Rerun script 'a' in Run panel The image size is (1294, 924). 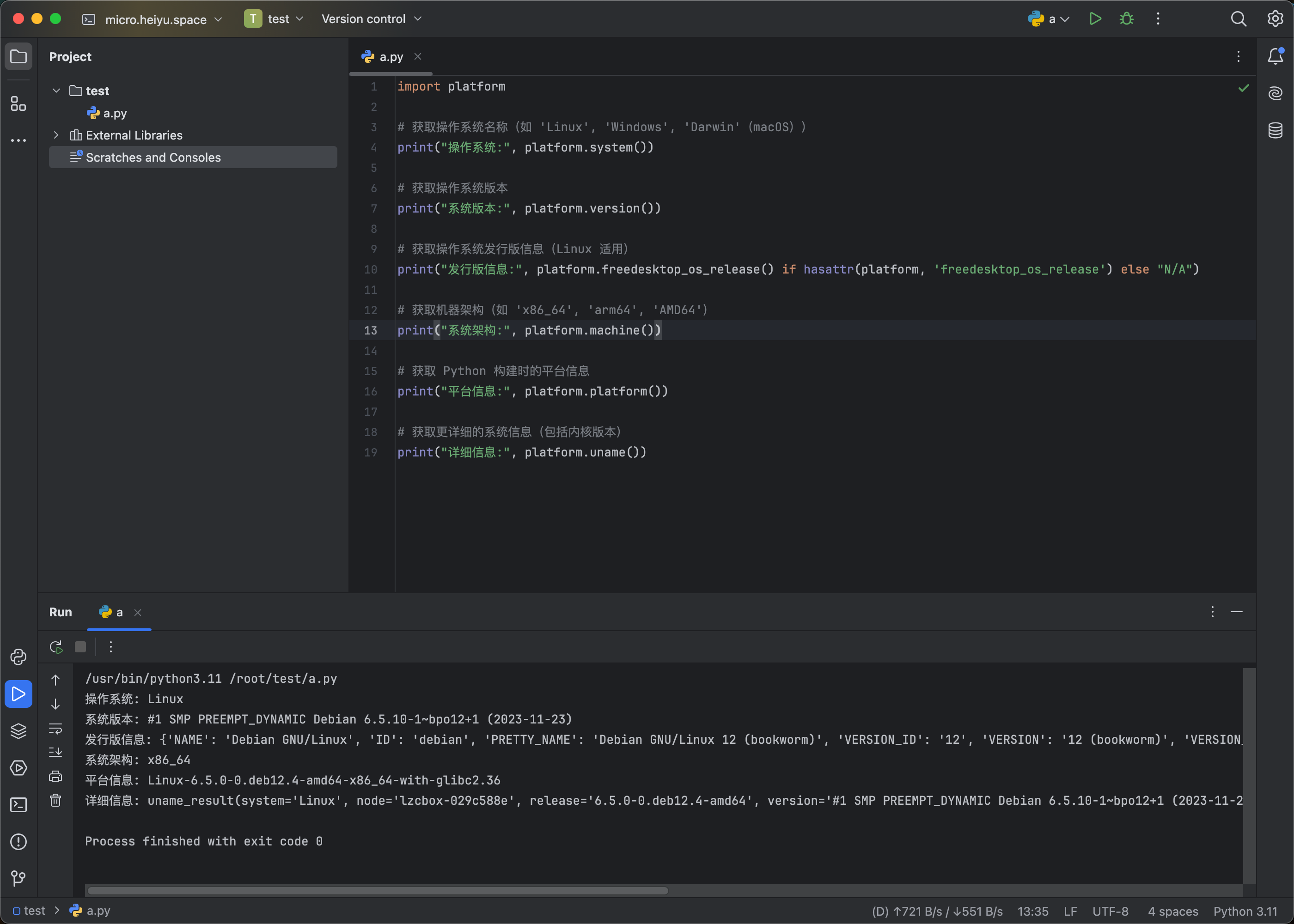click(56, 647)
